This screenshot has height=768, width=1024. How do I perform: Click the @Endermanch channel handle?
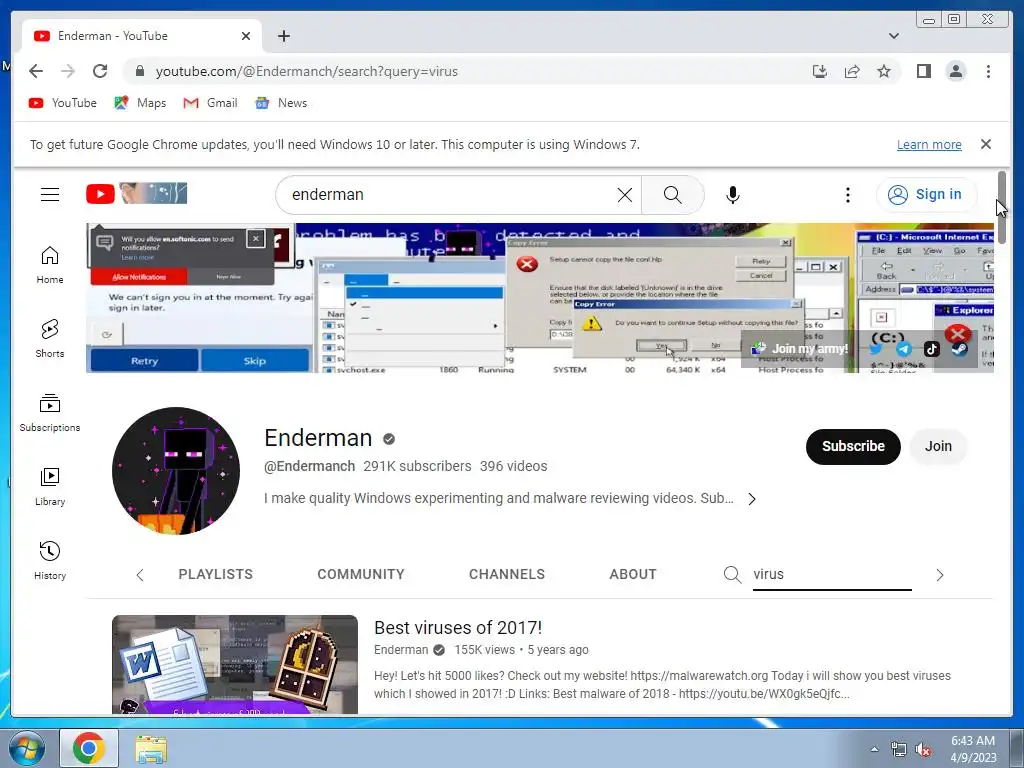tap(310, 466)
